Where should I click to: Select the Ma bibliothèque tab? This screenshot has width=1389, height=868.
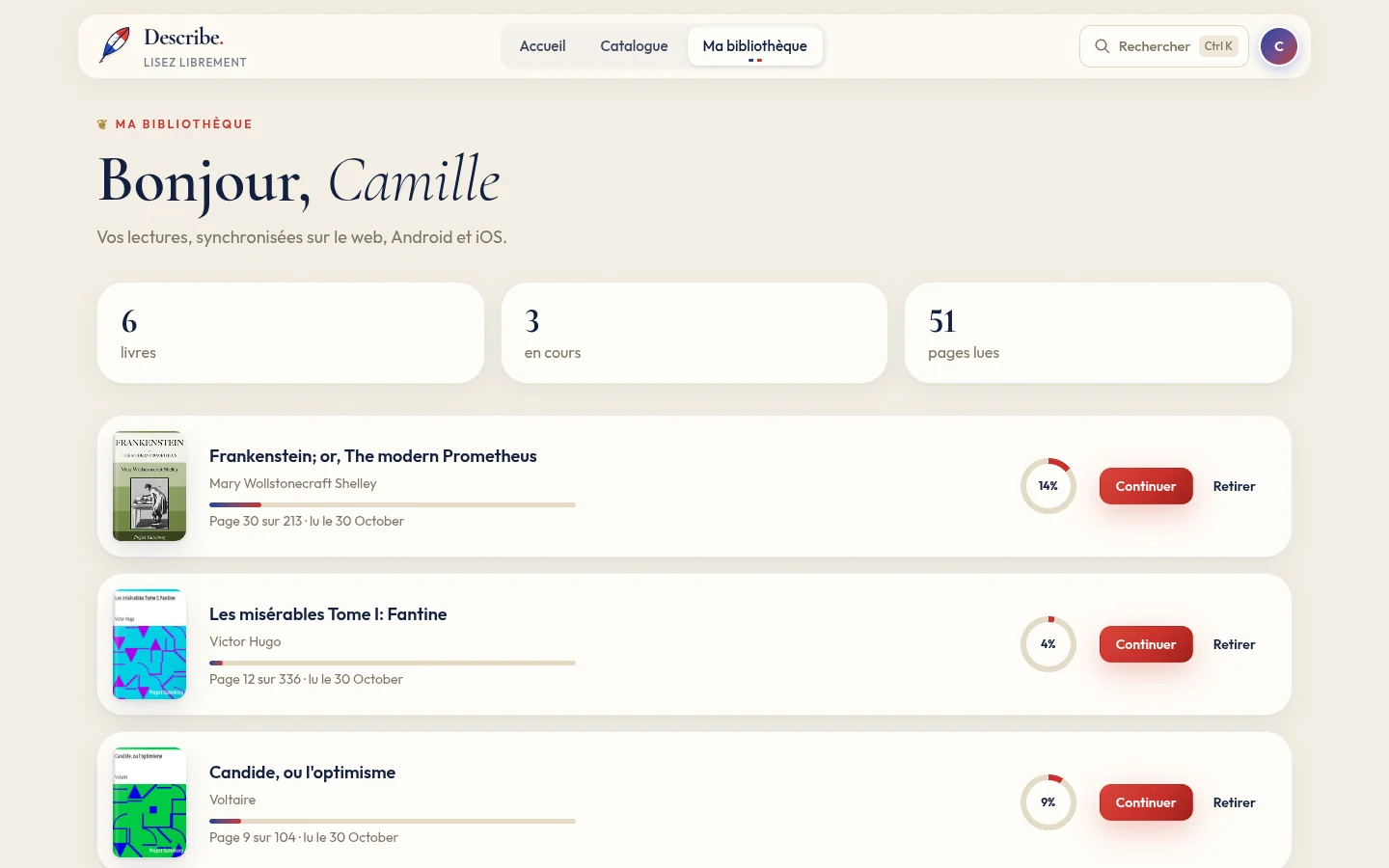[x=755, y=46]
